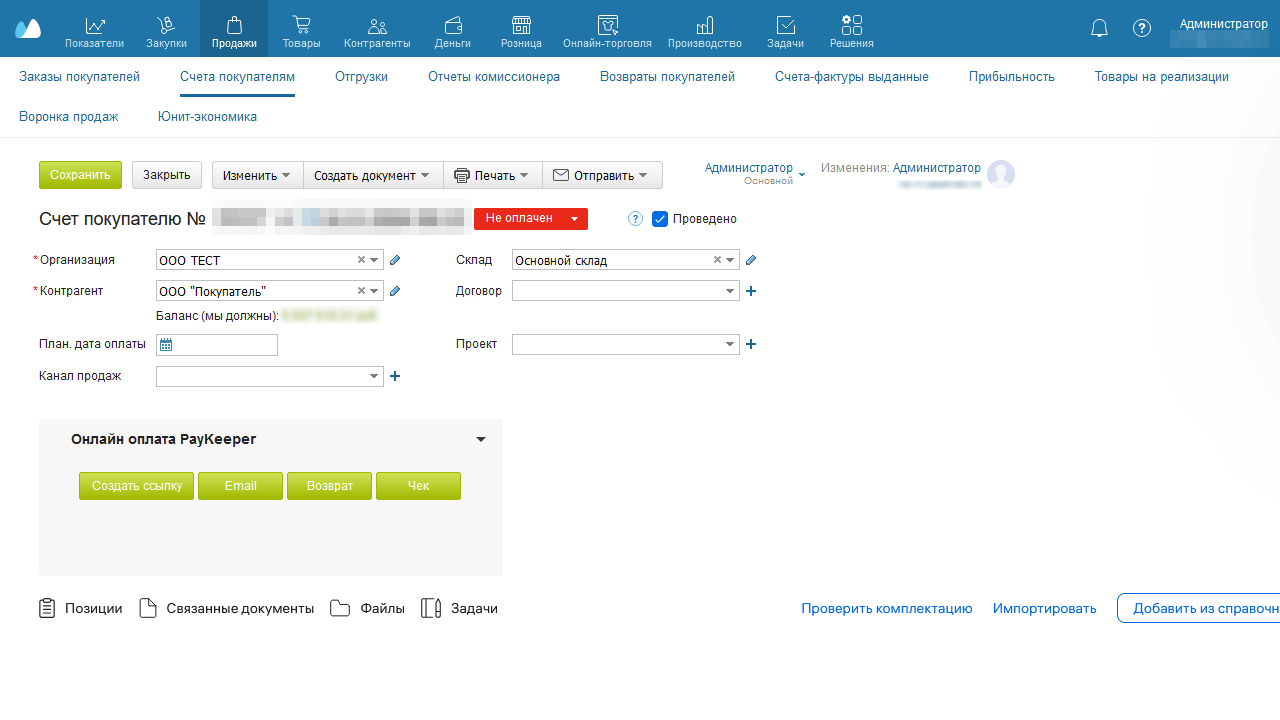
Task: Edit organization with pencil icon
Action: pos(395,260)
